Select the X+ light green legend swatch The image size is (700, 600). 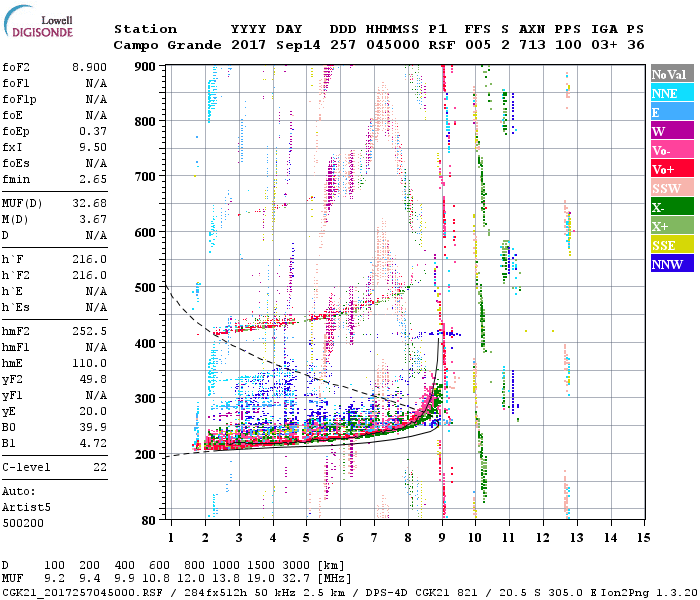[x=672, y=226]
